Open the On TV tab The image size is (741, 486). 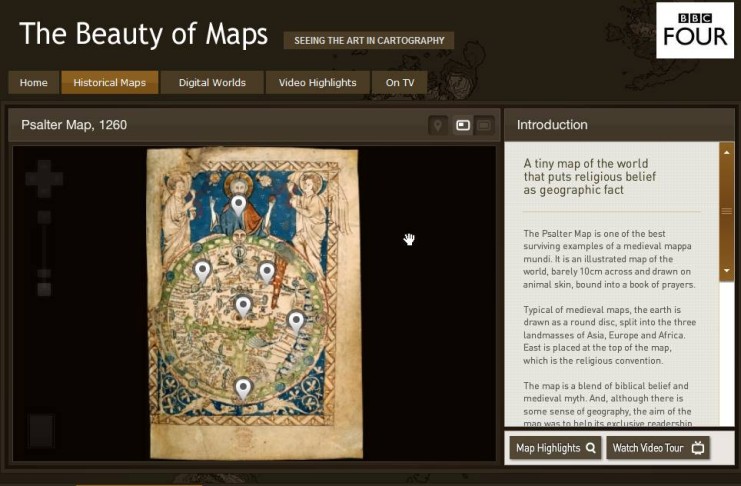(400, 83)
